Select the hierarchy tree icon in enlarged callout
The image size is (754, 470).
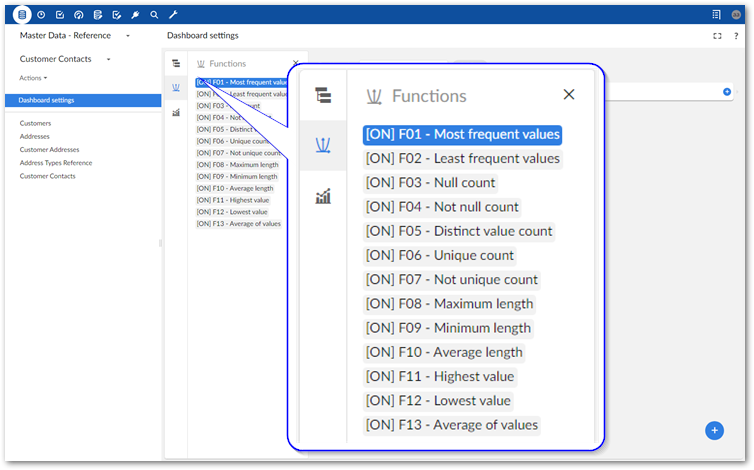[323, 95]
